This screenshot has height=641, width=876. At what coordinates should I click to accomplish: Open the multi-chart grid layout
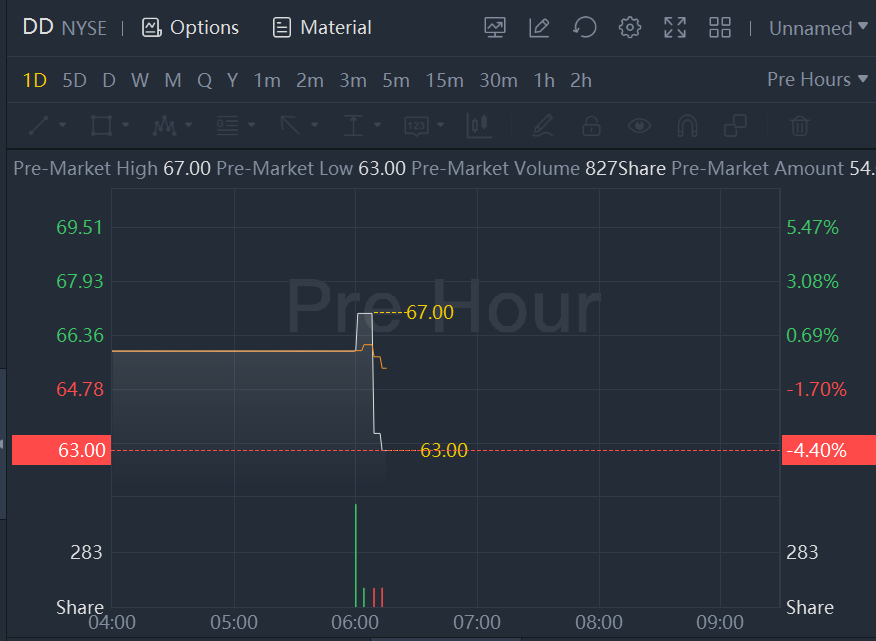(720, 28)
